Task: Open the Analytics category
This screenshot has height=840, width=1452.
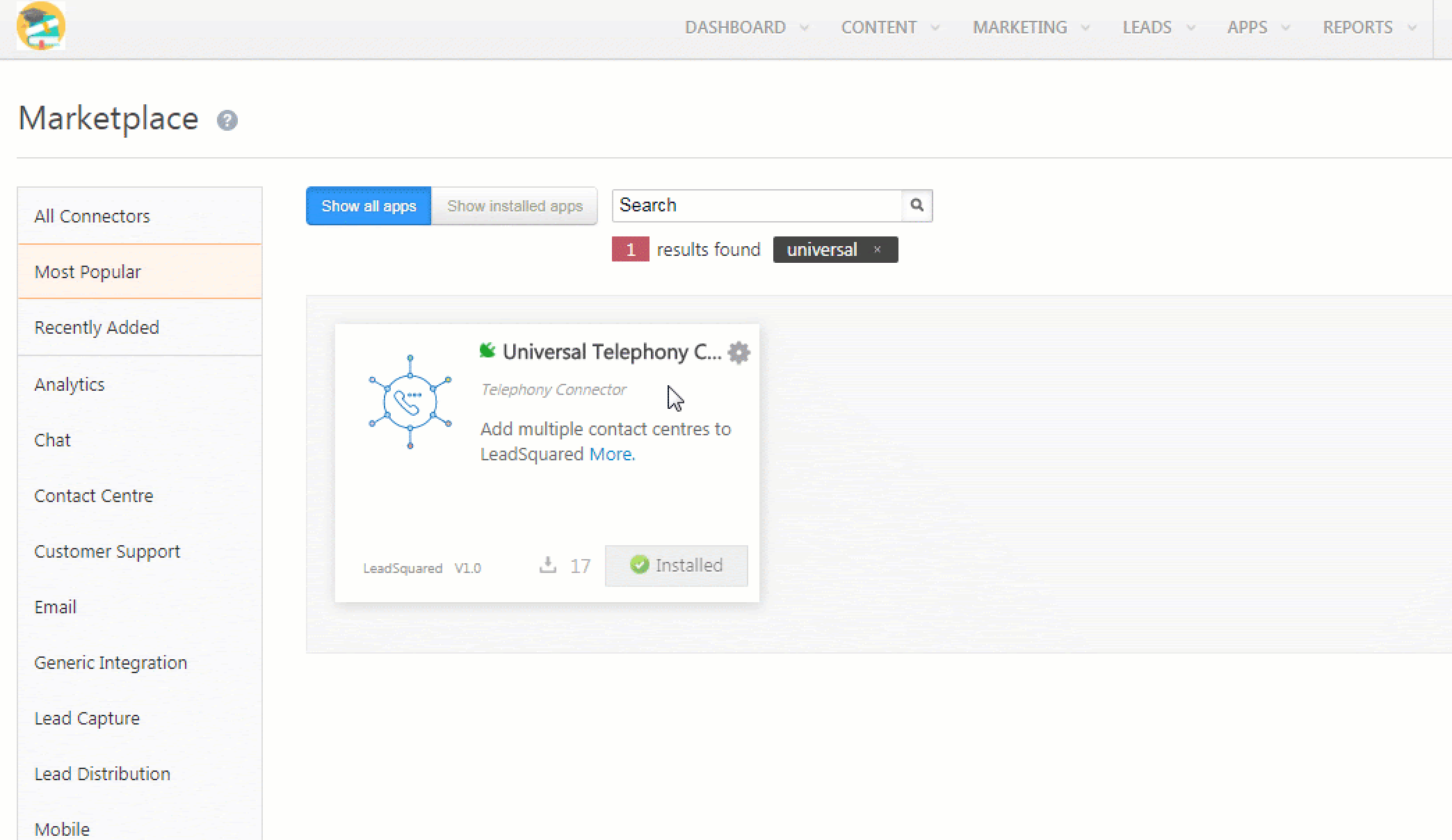Action: tap(140, 385)
